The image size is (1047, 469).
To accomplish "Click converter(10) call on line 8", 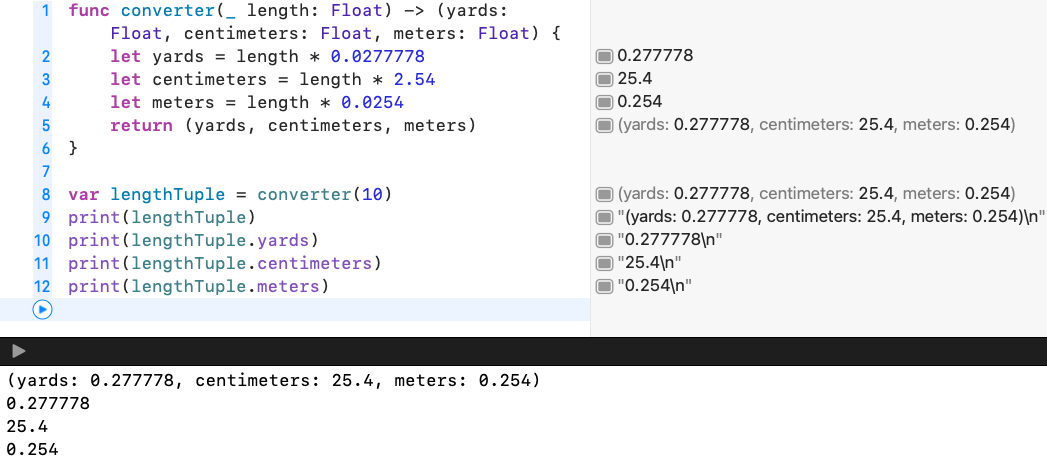I will (x=325, y=194).
